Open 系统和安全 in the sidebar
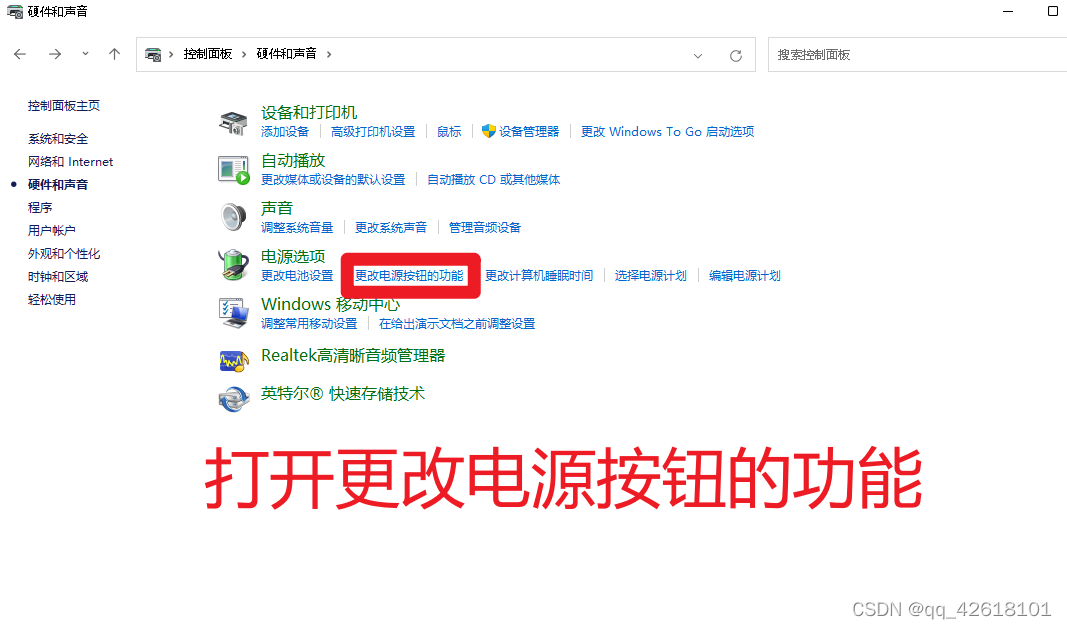 tap(58, 139)
